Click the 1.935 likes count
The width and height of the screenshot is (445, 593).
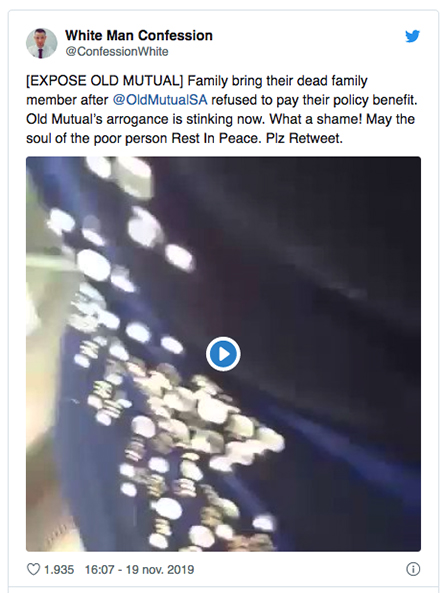(x=59, y=570)
